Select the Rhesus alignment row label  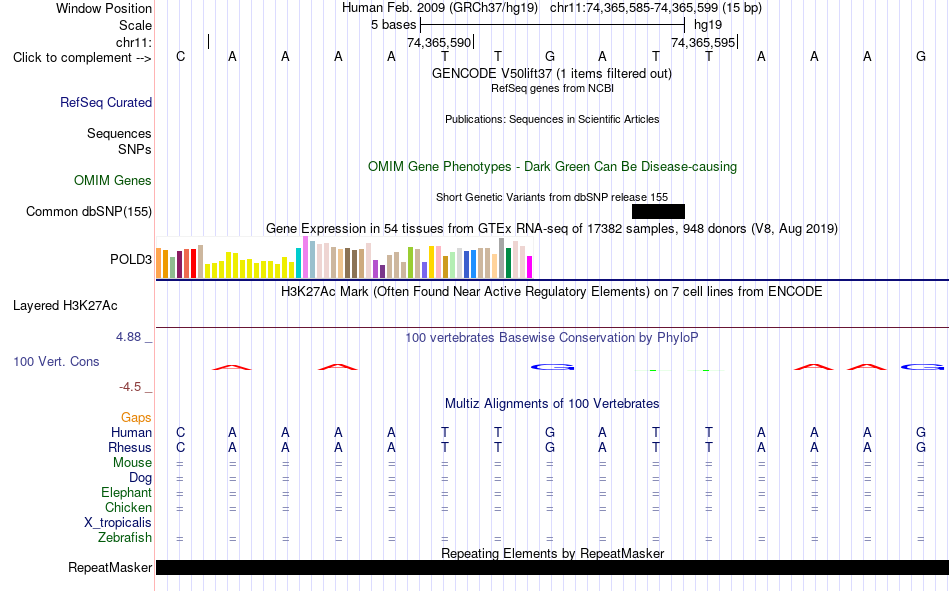tap(130, 447)
